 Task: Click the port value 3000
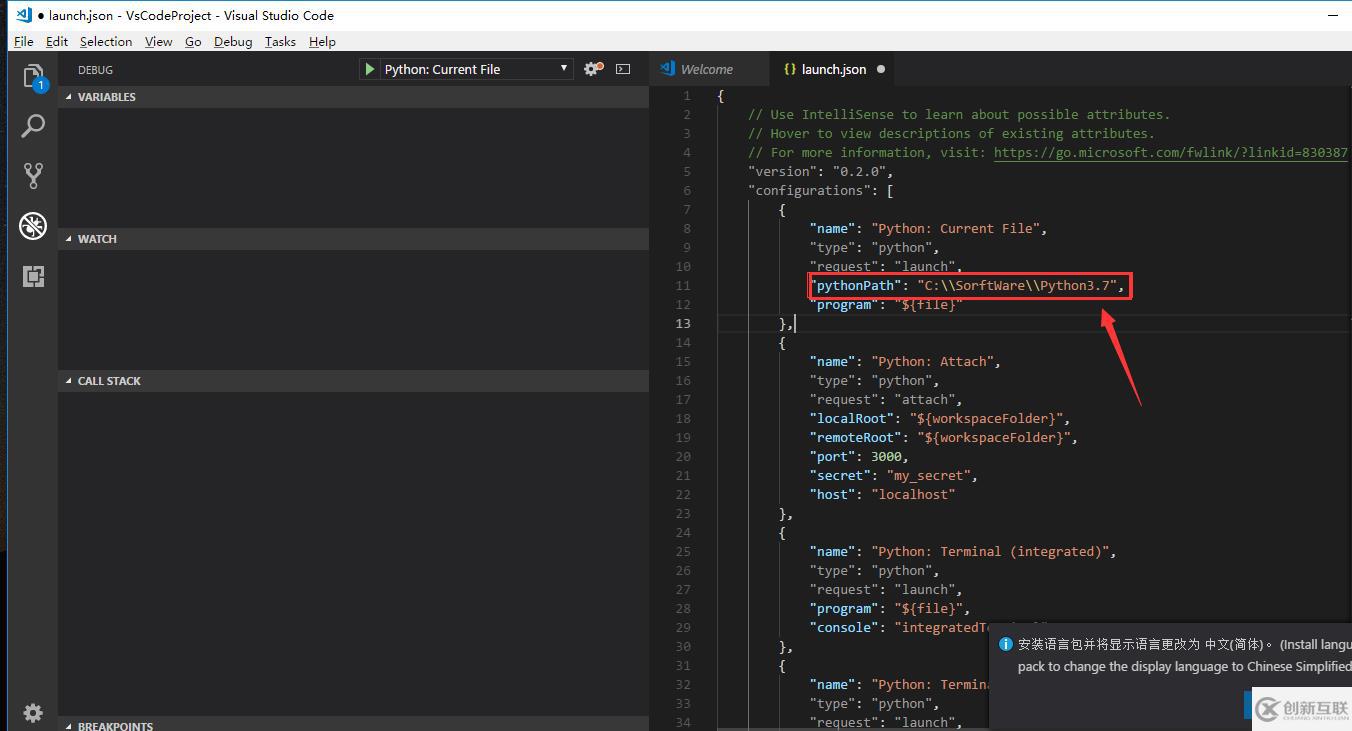click(886, 456)
